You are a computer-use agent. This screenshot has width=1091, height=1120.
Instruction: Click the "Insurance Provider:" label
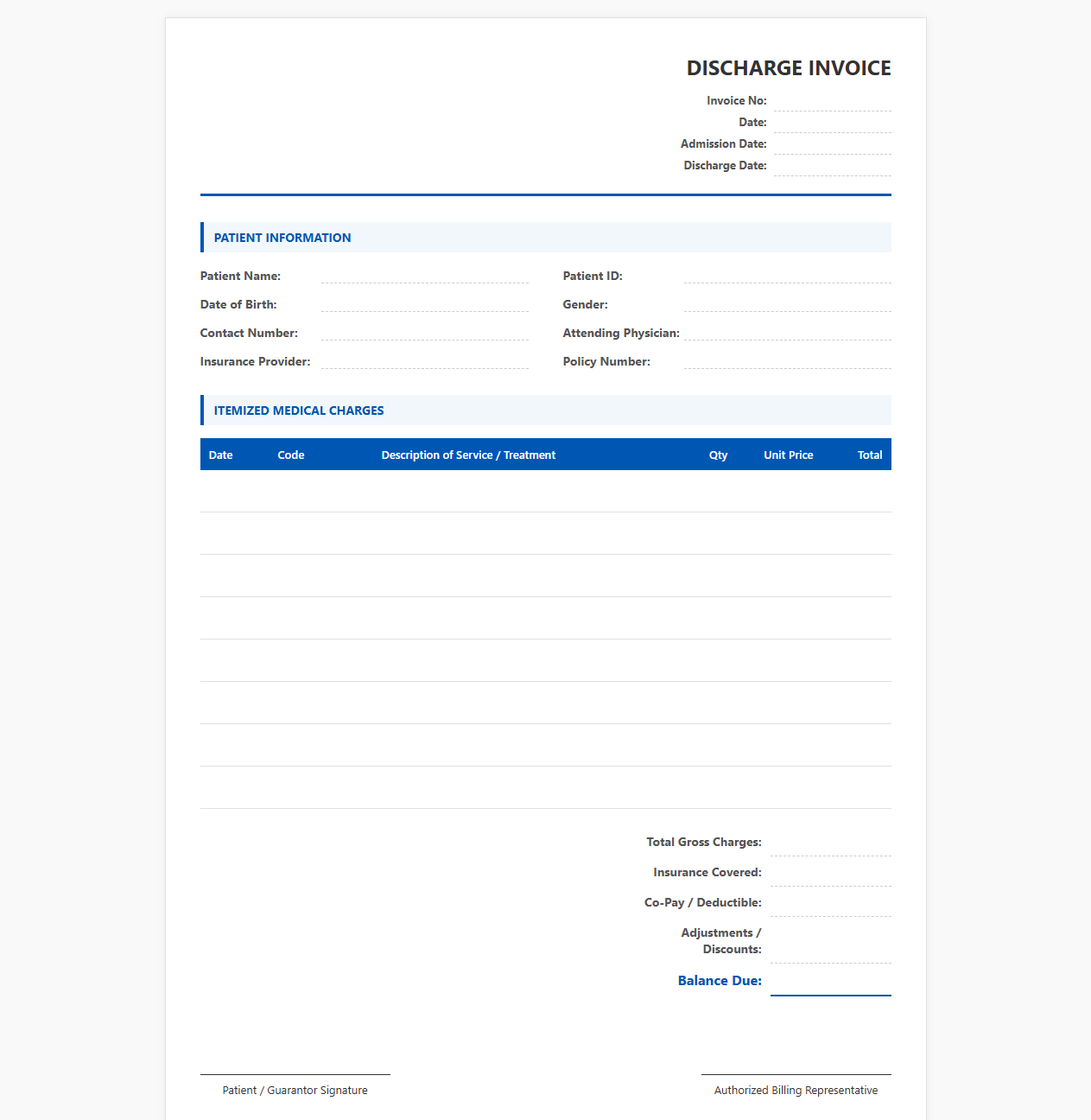tap(256, 361)
